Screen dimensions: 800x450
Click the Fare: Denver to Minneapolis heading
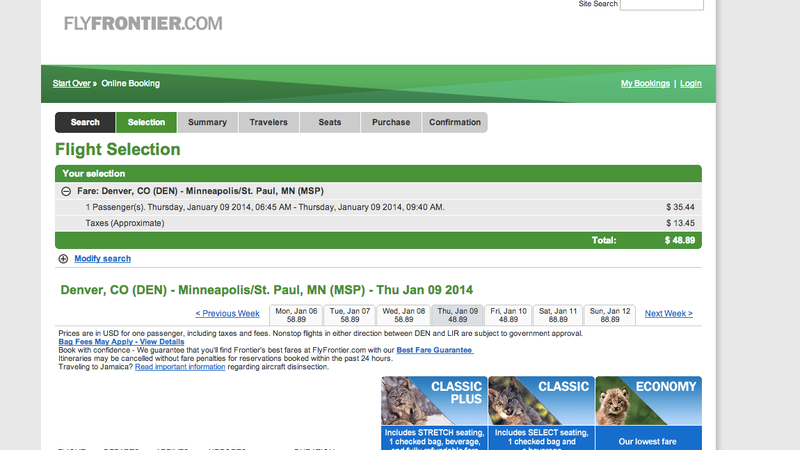click(200, 191)
